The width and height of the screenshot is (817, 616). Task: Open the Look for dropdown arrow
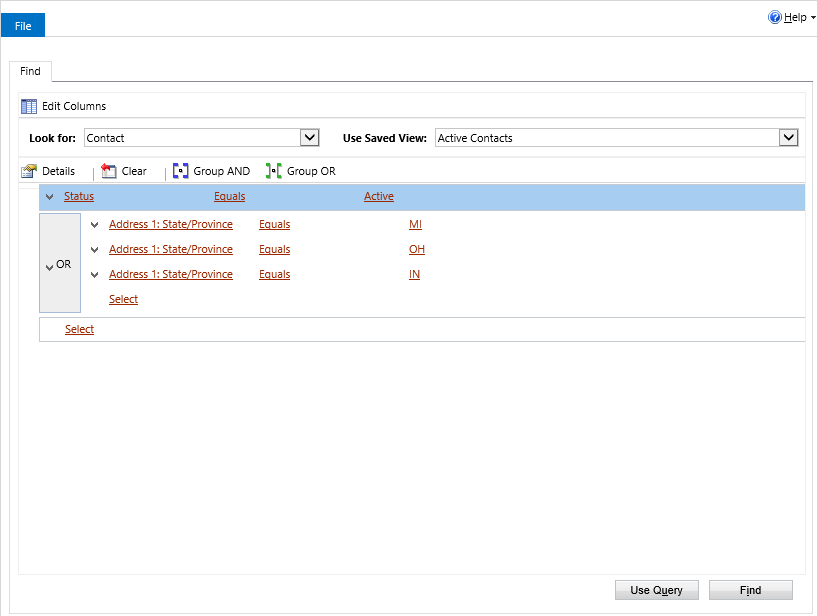310,138
